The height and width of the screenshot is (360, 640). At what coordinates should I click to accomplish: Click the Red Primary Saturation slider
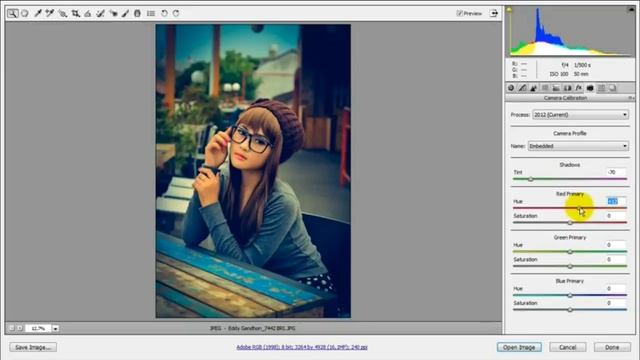tap(570, 222)
